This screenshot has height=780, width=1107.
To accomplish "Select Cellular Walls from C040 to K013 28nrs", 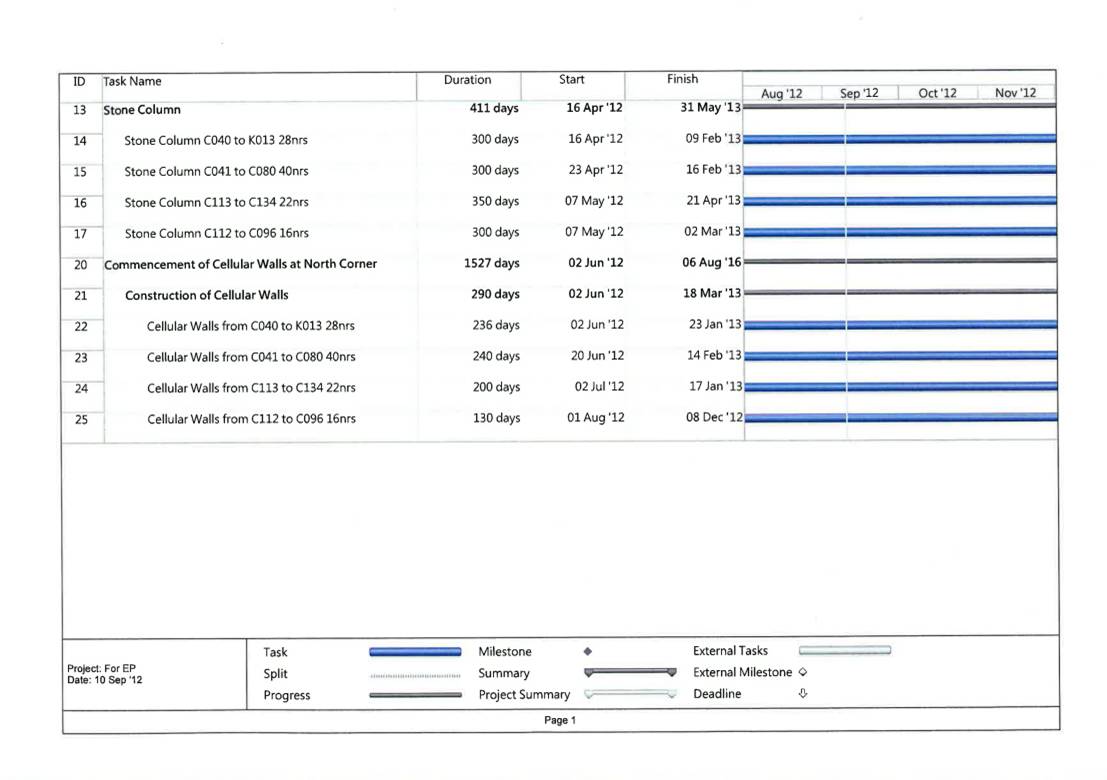I will [x=251, y=325].
